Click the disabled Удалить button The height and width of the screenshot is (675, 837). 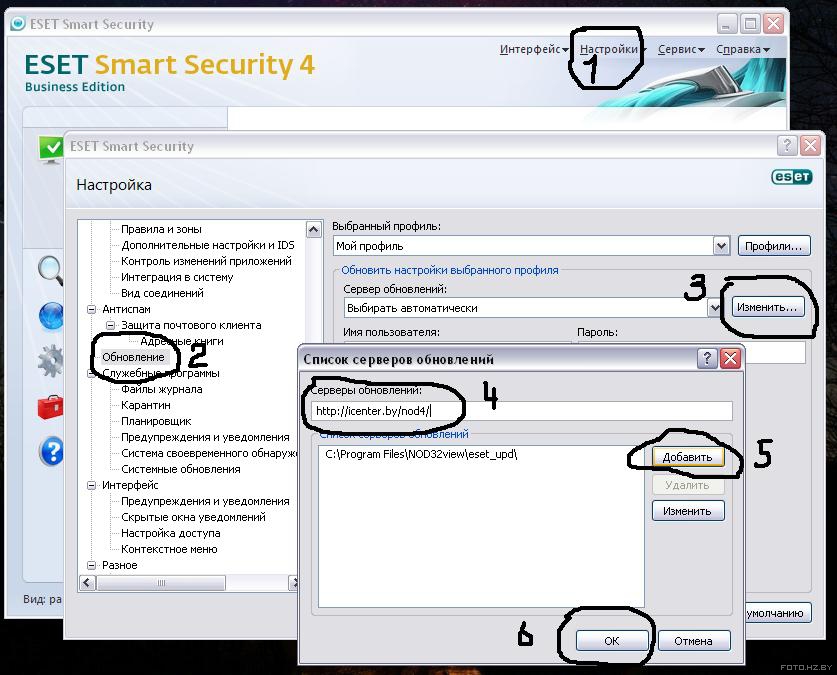pos(688,485)
